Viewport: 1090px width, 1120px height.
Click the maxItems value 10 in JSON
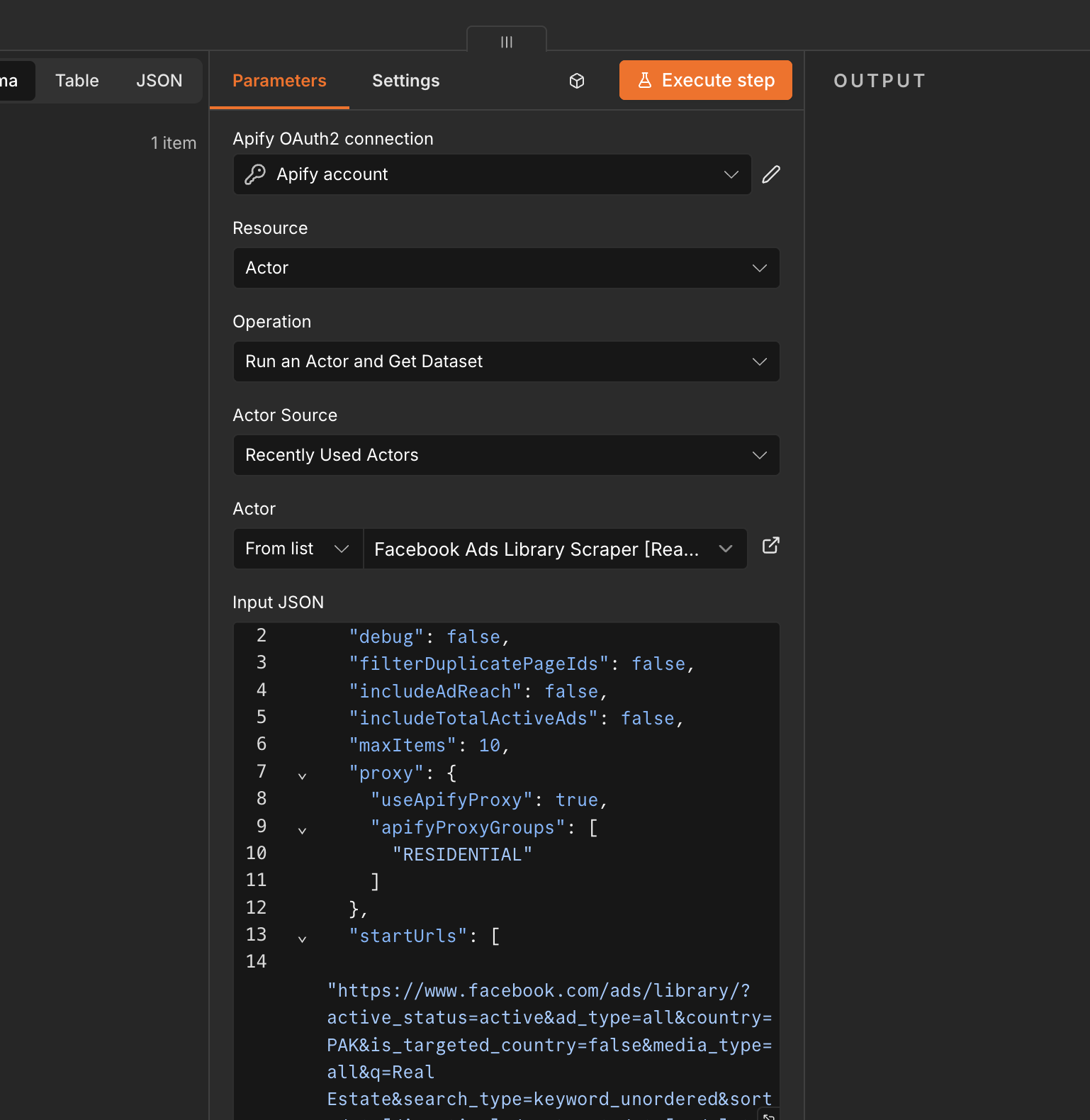[x=490, y=746]
